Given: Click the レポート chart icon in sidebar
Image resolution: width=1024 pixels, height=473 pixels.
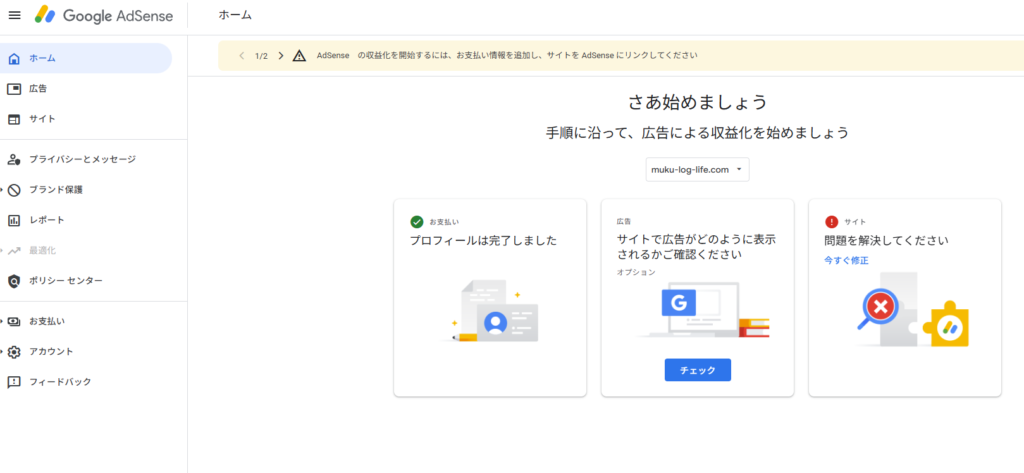Looking at the screenshot, I should coord(14,220).
